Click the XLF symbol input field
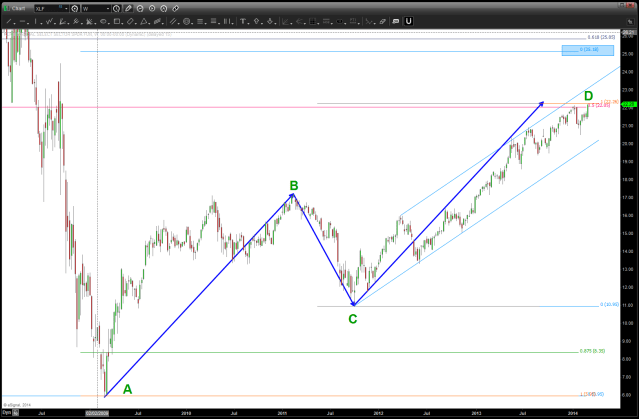Viewport: 639px width, 419px height. pos(46,8)
